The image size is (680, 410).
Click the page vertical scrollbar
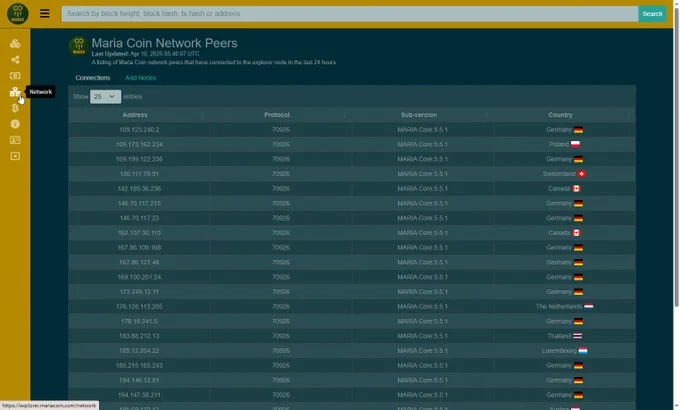pyautogui.click(x=676, y=156)
